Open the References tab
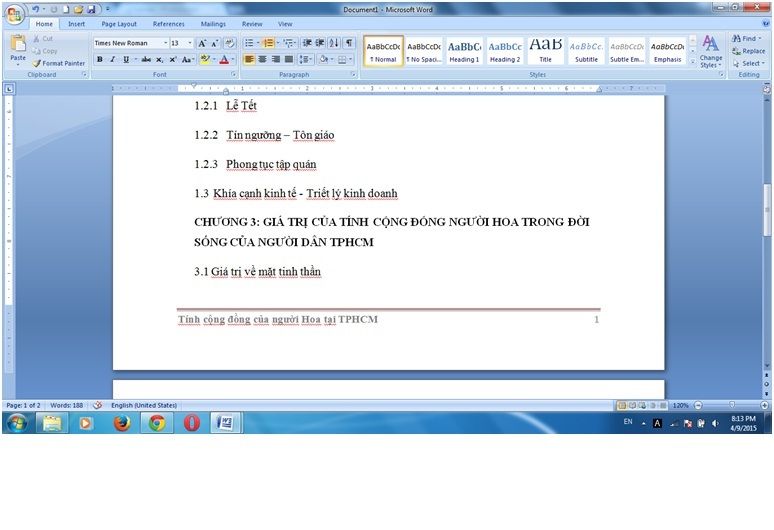Image resolution: width=774 pixels, height=530 pixels. [x=168, y=23]
